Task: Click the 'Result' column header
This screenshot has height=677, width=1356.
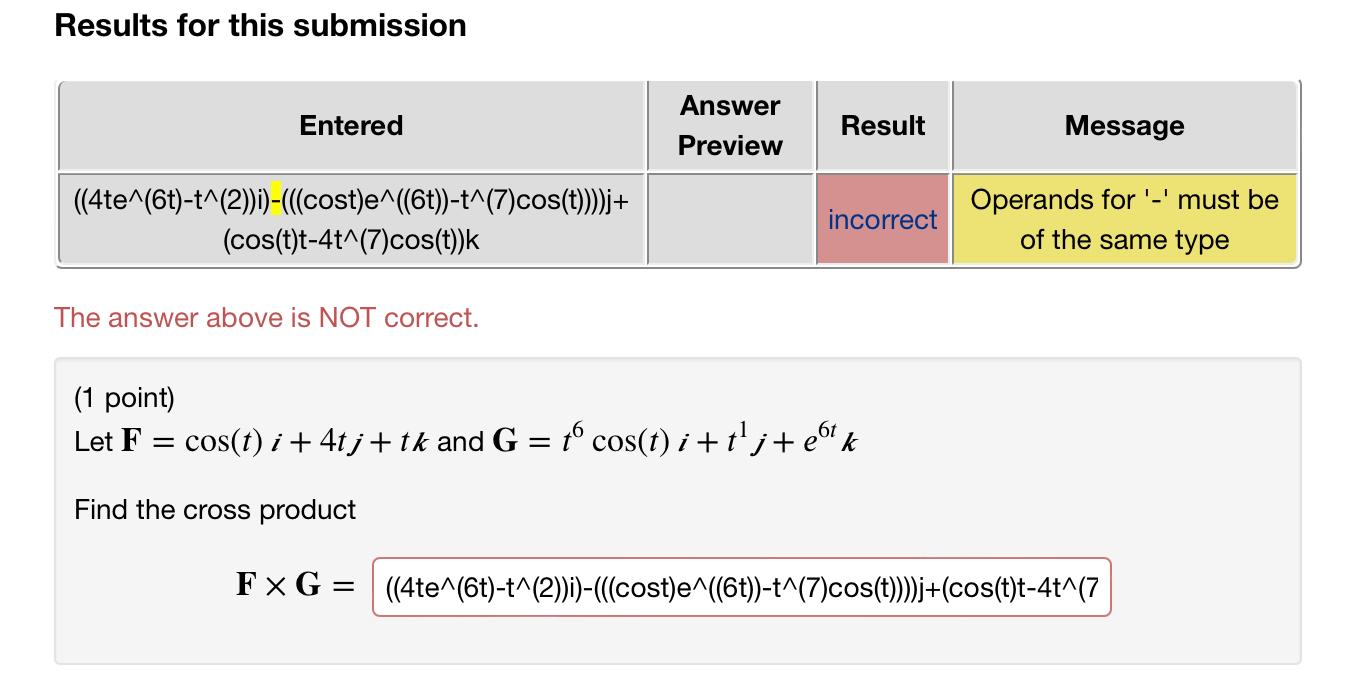Action: coord(882,125)
